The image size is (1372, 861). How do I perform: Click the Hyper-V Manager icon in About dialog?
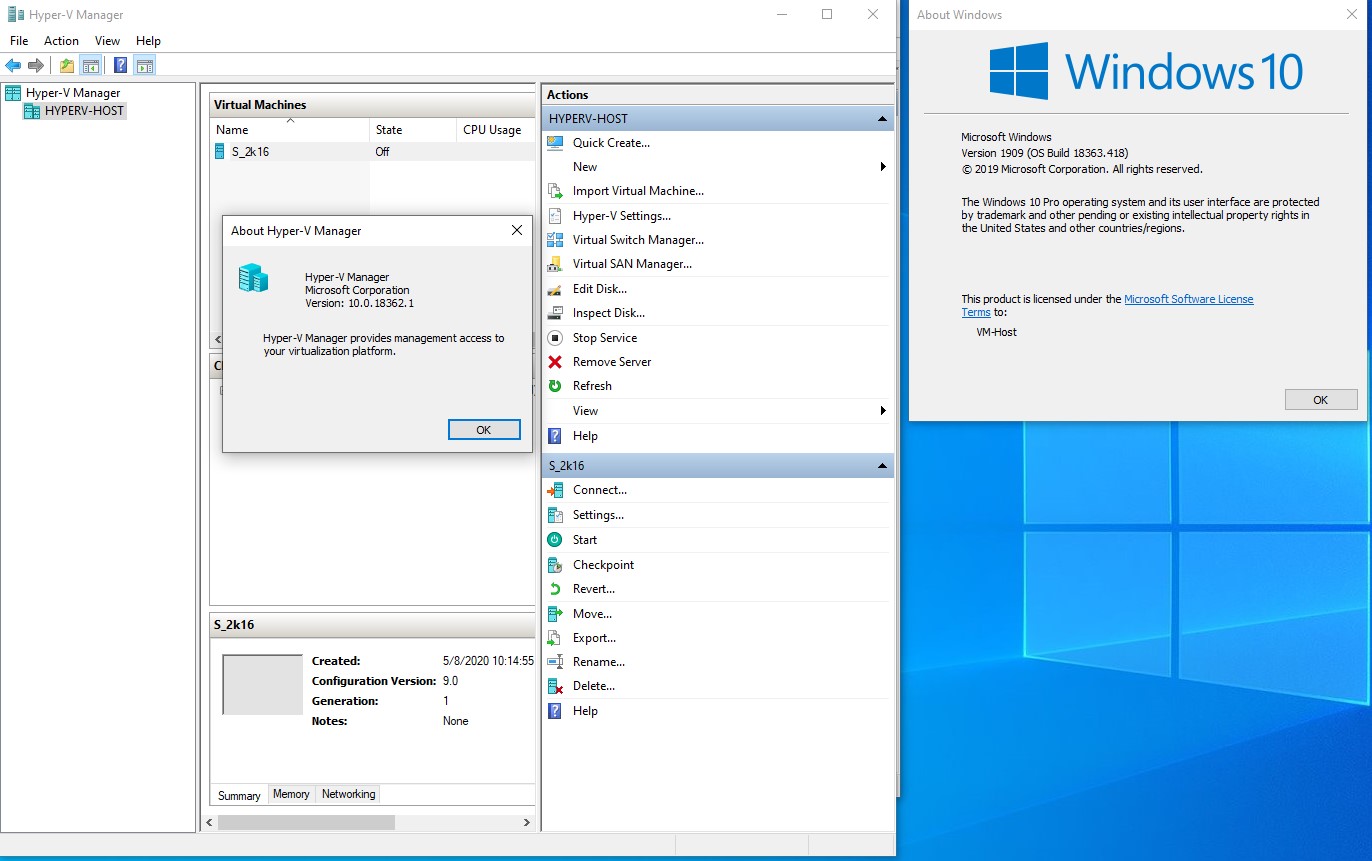point(253,278)
